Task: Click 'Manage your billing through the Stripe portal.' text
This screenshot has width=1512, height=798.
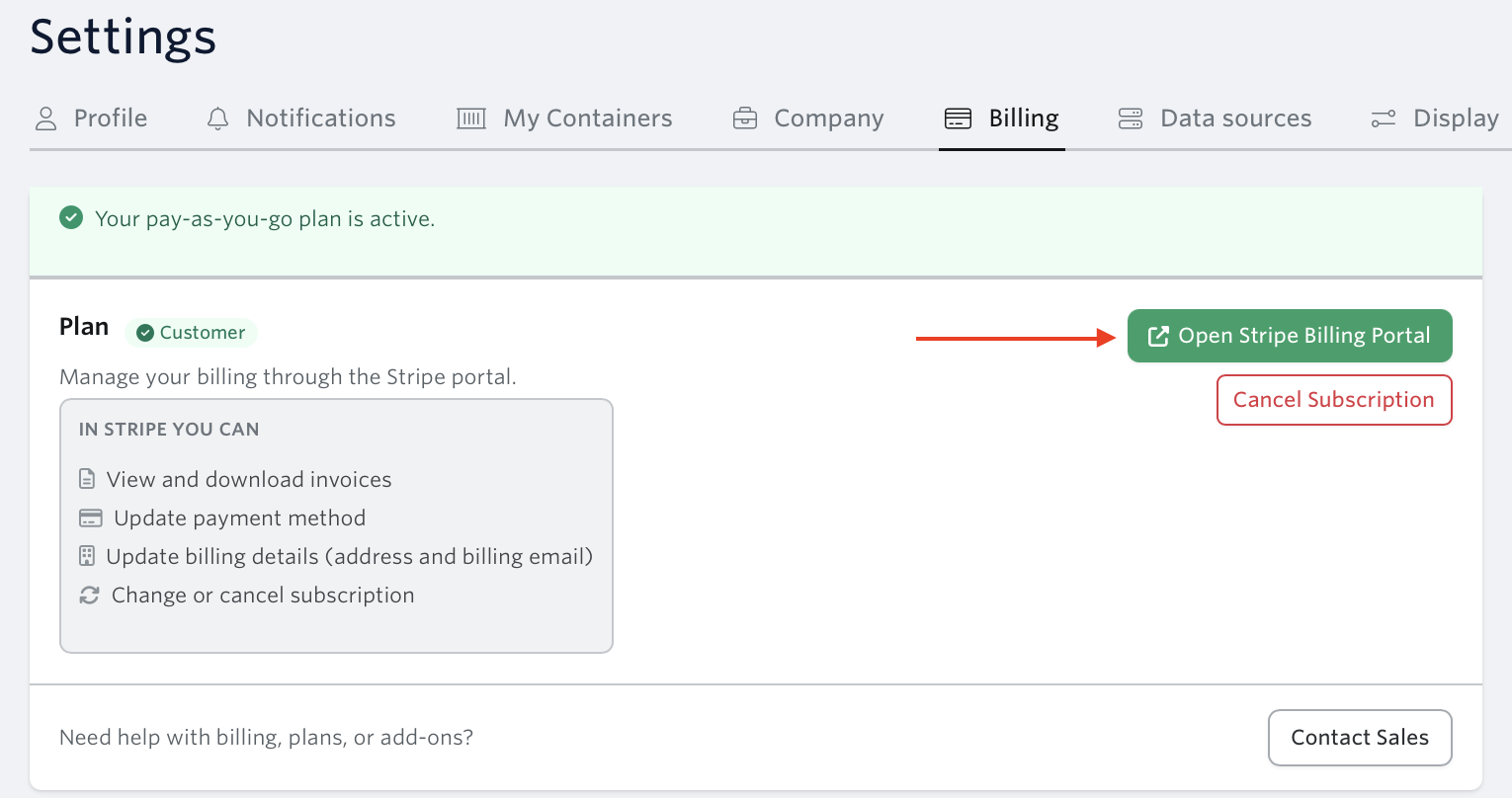Action: pos(288,377)
